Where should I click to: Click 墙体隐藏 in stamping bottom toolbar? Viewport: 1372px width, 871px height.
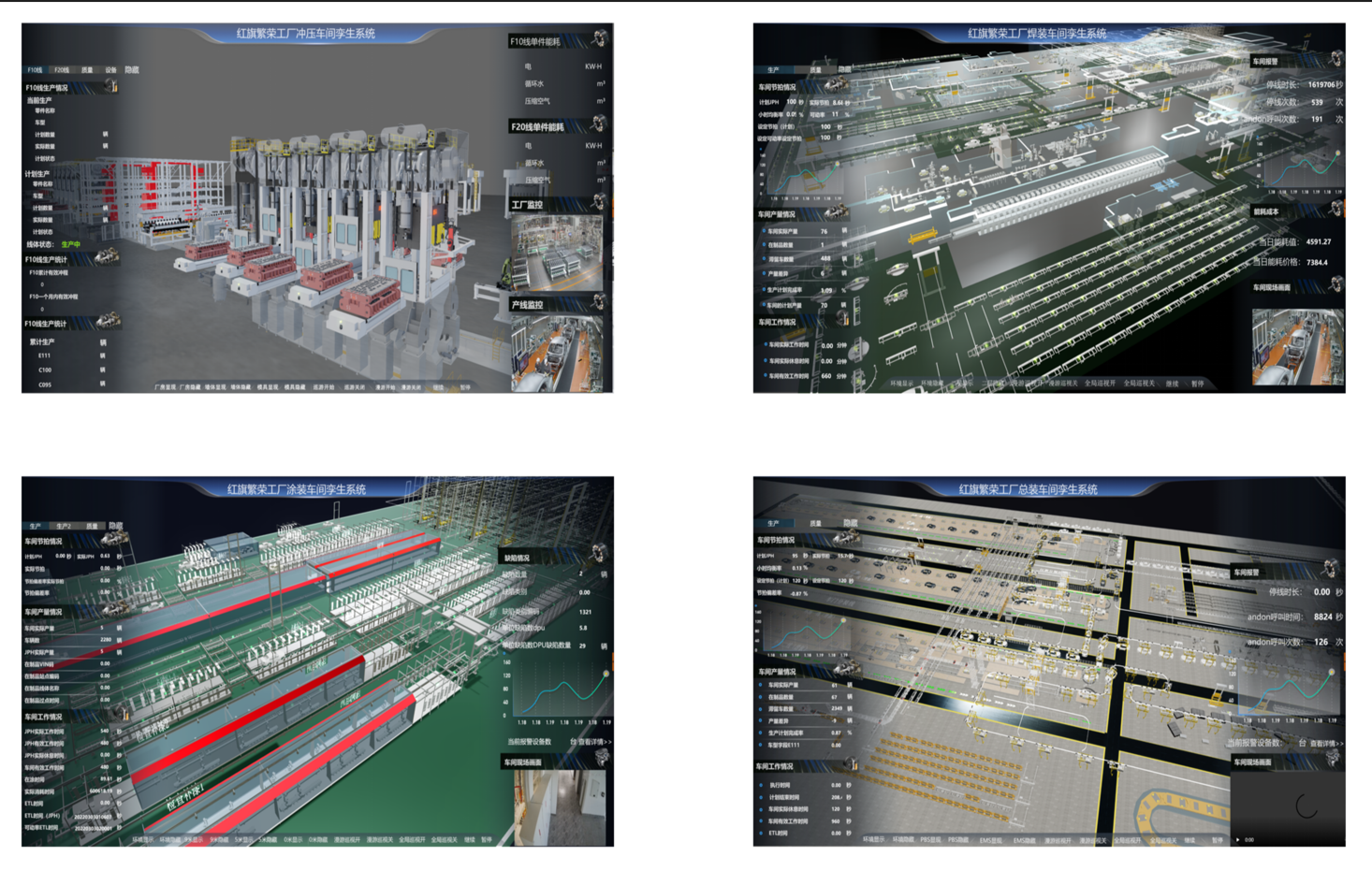coord(241,386)
